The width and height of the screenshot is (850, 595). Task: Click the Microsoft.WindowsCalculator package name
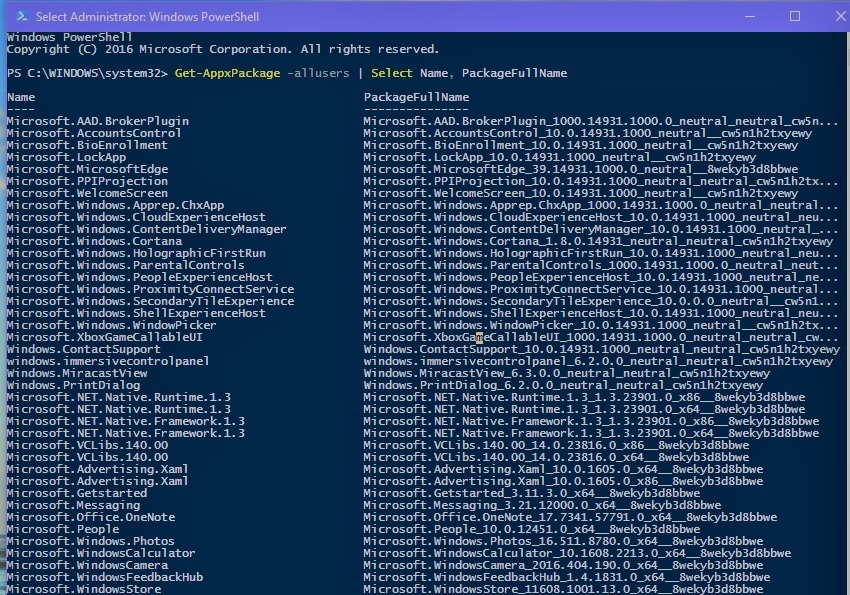click(x=94, y=553)
